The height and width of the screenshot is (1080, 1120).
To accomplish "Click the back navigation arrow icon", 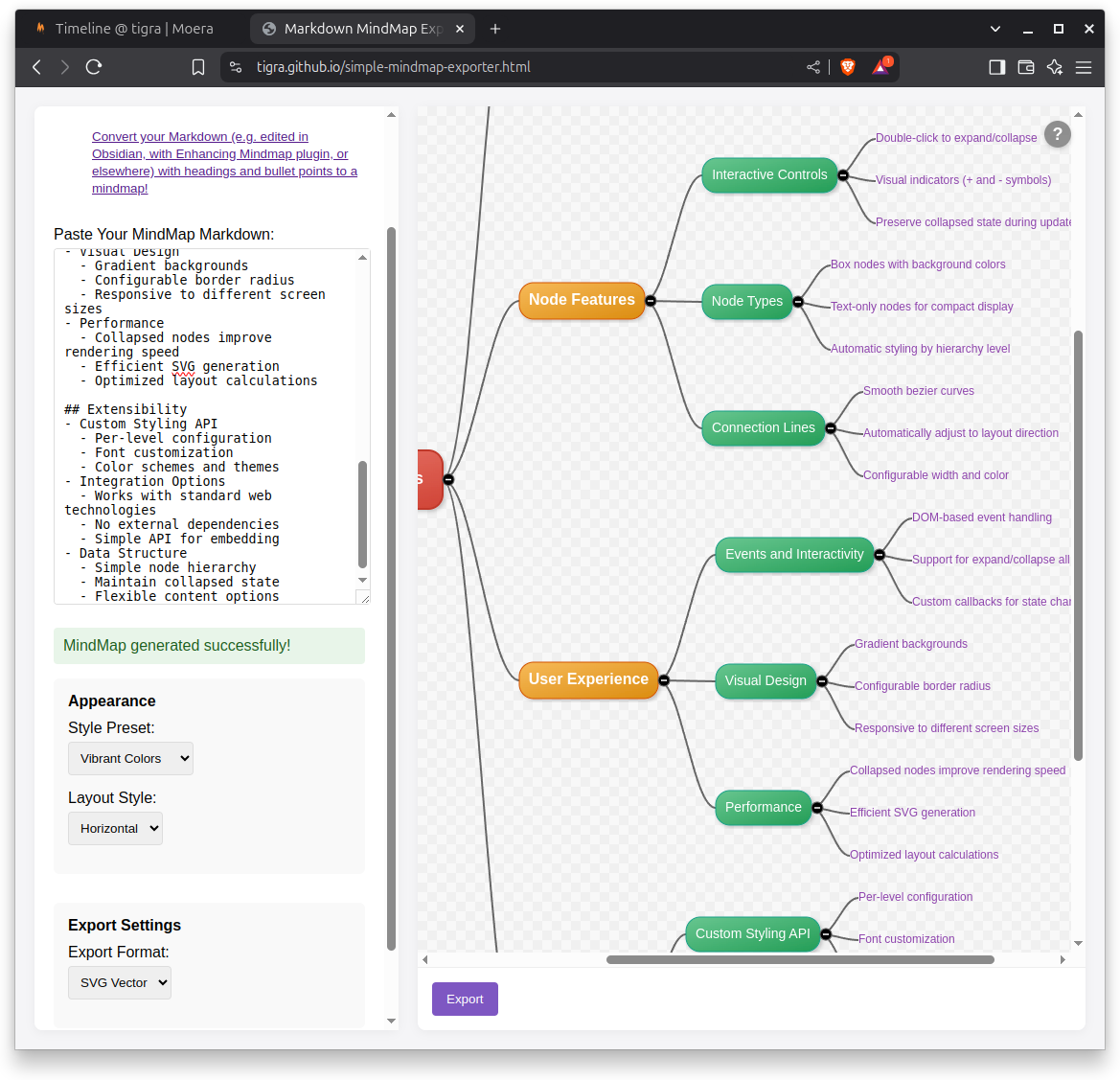I will pos(35,67).
